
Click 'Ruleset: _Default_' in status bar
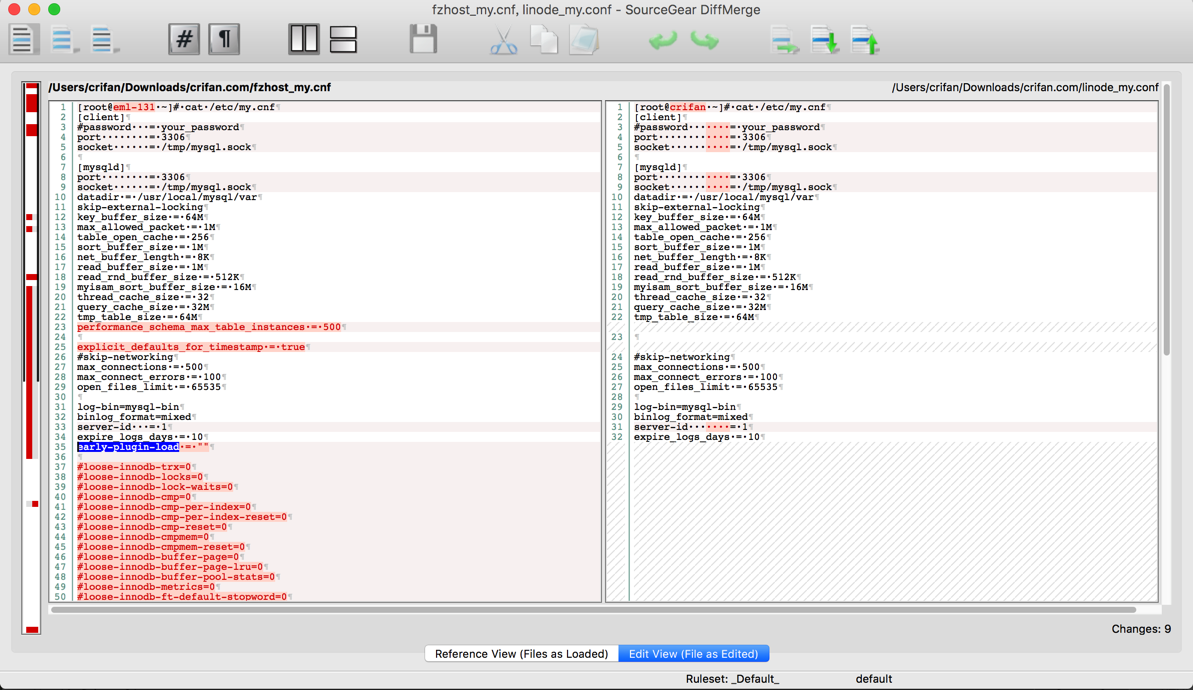coord(732,679)
